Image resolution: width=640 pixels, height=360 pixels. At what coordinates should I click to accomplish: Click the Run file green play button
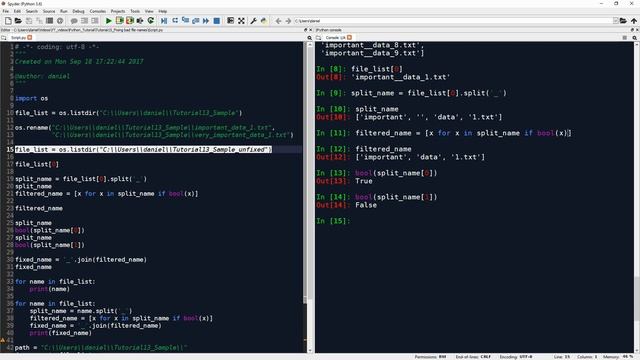tap(108, 20)
